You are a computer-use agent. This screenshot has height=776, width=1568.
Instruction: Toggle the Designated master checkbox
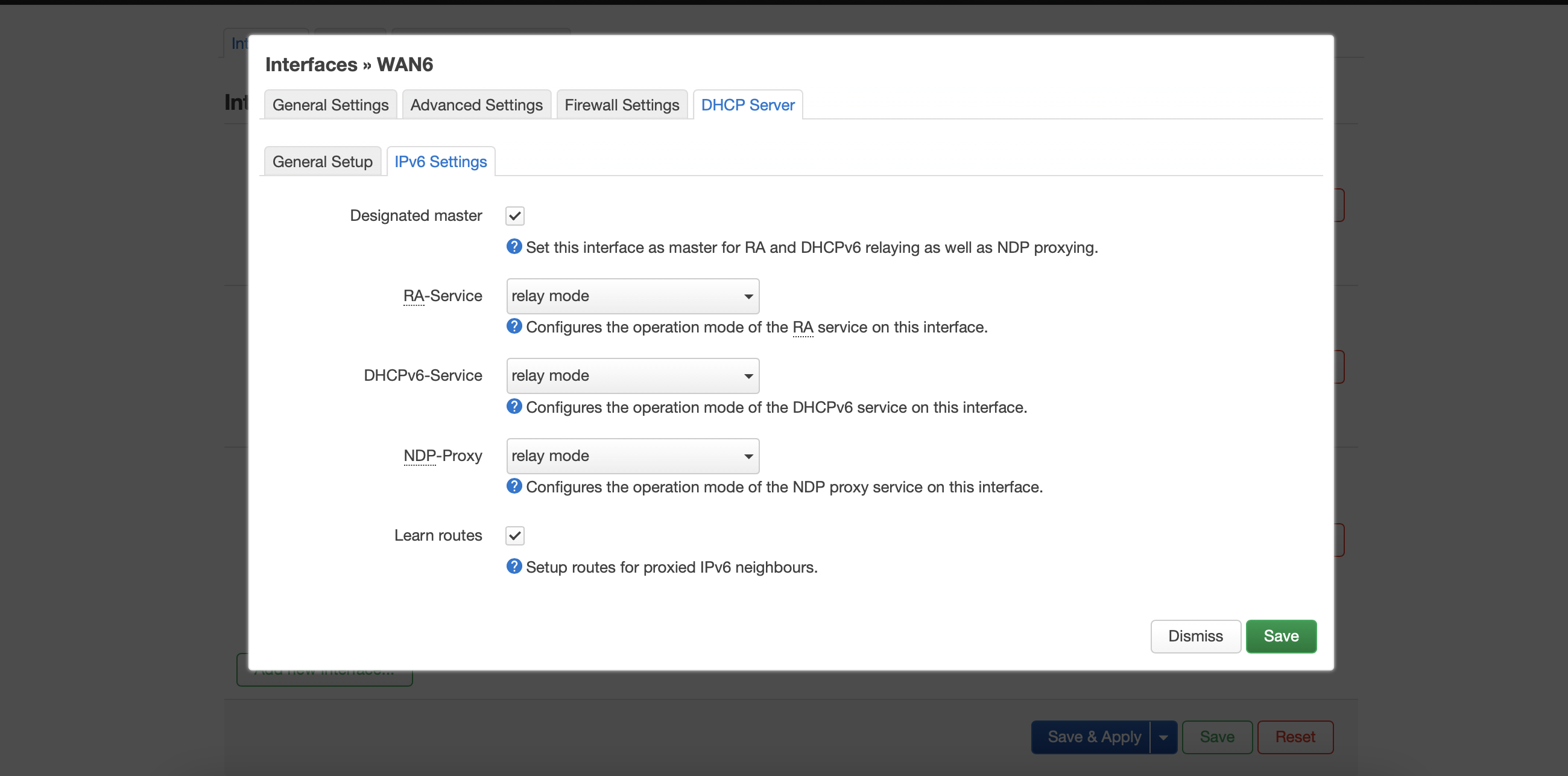(x=514, y=215)
